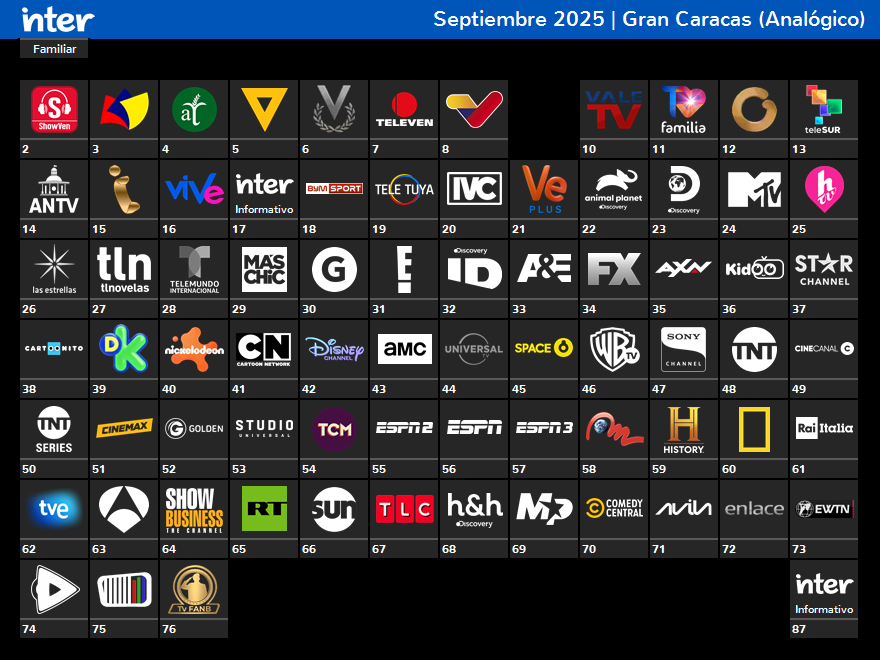
Task: Open the teleSUR channel 13 logo
Action: [x=824, y=109]
